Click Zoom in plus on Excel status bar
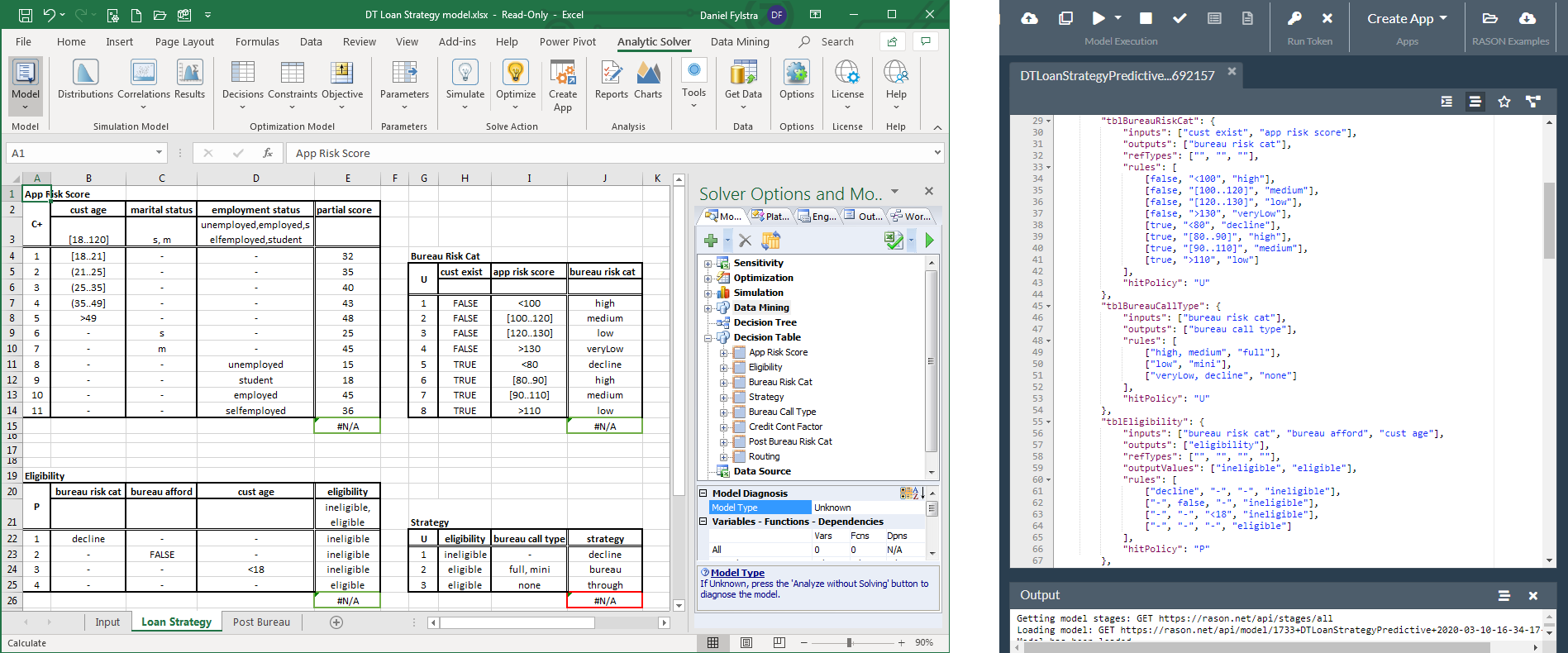Viewport: 1568px width, 653px height. tap(900, 642)
